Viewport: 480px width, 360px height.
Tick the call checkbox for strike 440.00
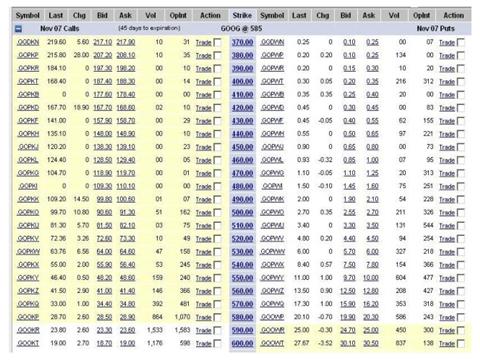coord(217,134)
